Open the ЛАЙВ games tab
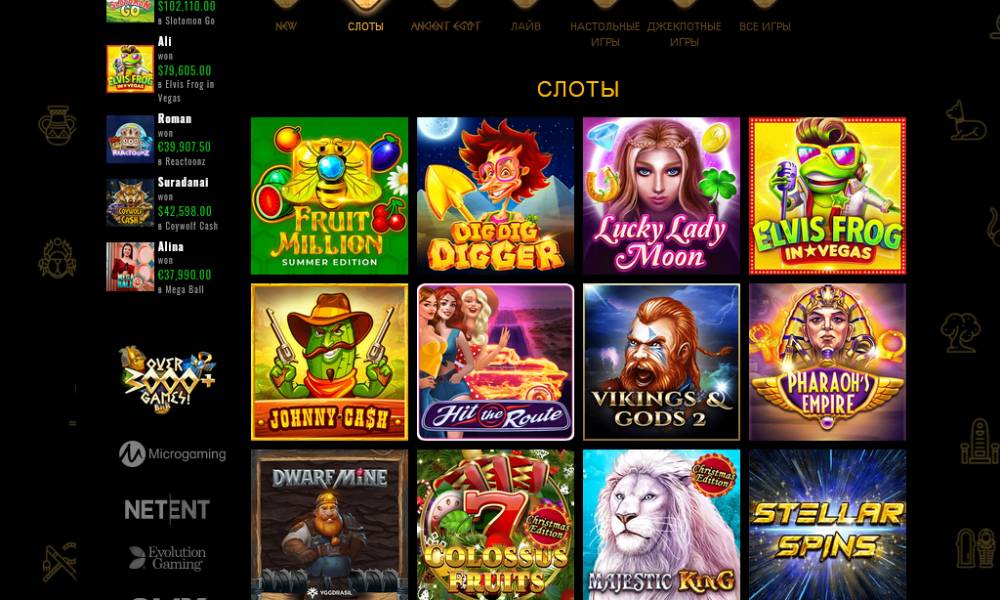Viewport: 1000px width, 600px height. click(526, 26)
